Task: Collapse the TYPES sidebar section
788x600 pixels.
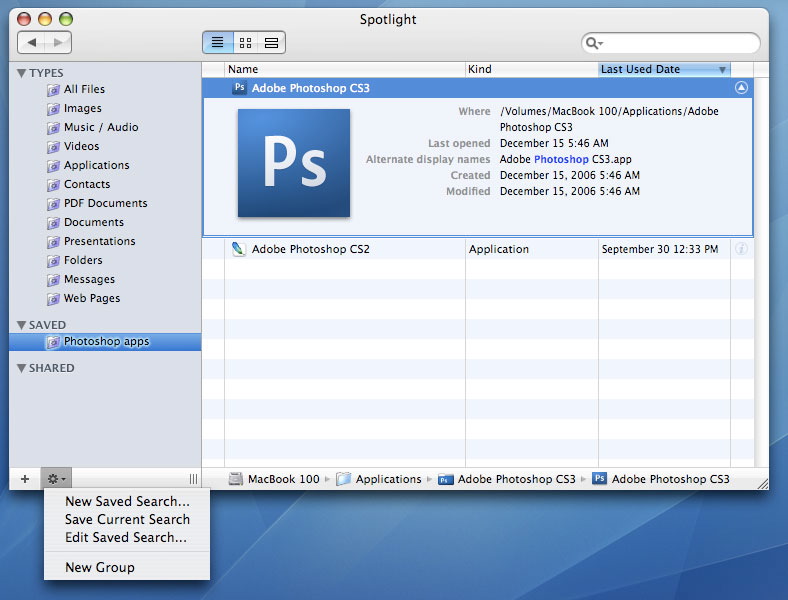Action: pos(22,73)
